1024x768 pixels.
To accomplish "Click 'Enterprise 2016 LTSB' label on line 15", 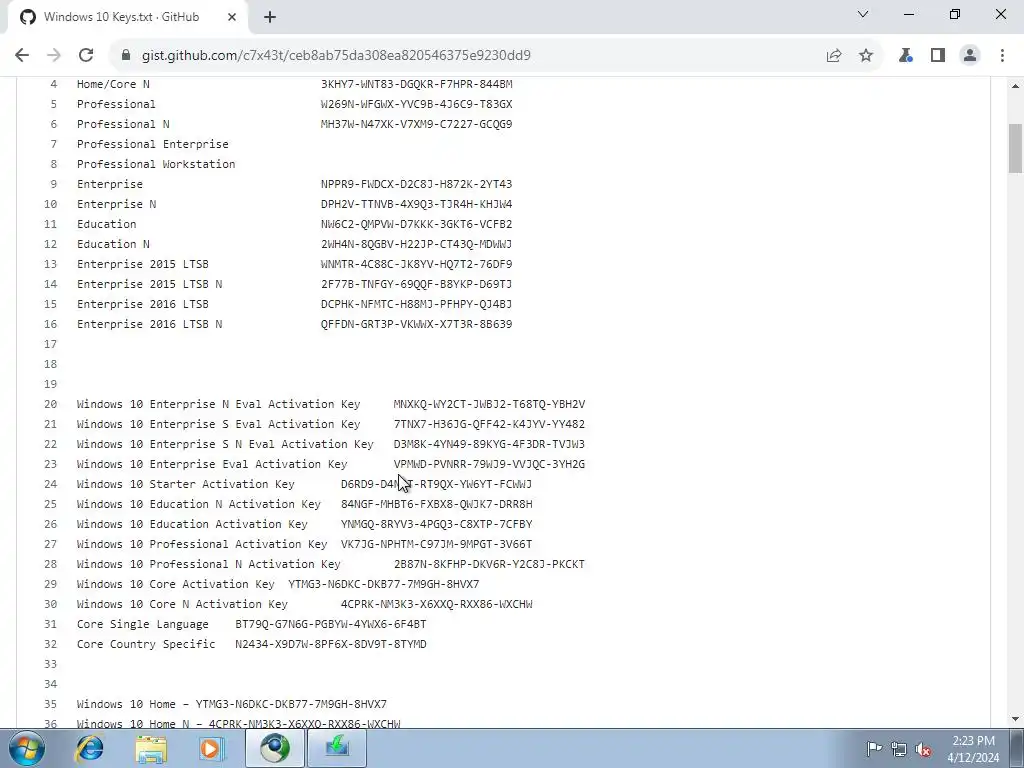I will (x=142, y=304).
